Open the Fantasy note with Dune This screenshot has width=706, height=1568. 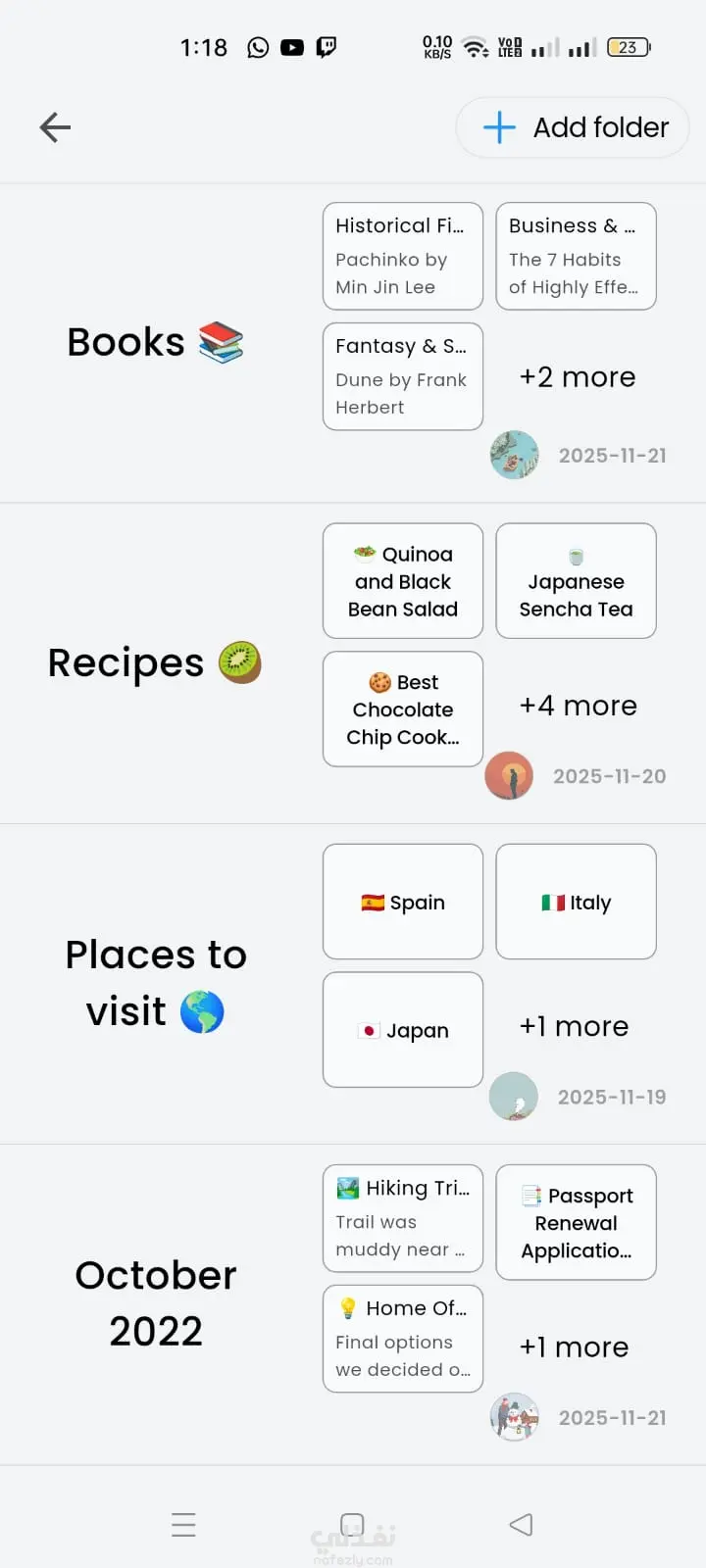pyautogui.click(x=402, y=376)
